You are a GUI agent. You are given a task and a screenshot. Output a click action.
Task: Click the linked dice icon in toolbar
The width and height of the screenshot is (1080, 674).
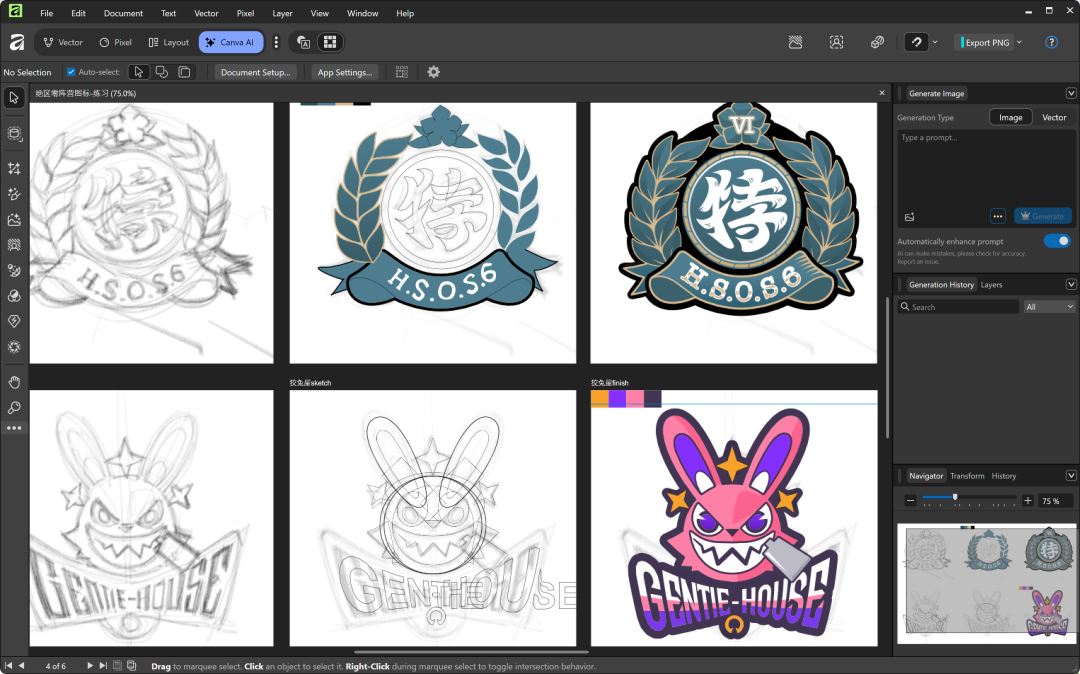point(877,42)
